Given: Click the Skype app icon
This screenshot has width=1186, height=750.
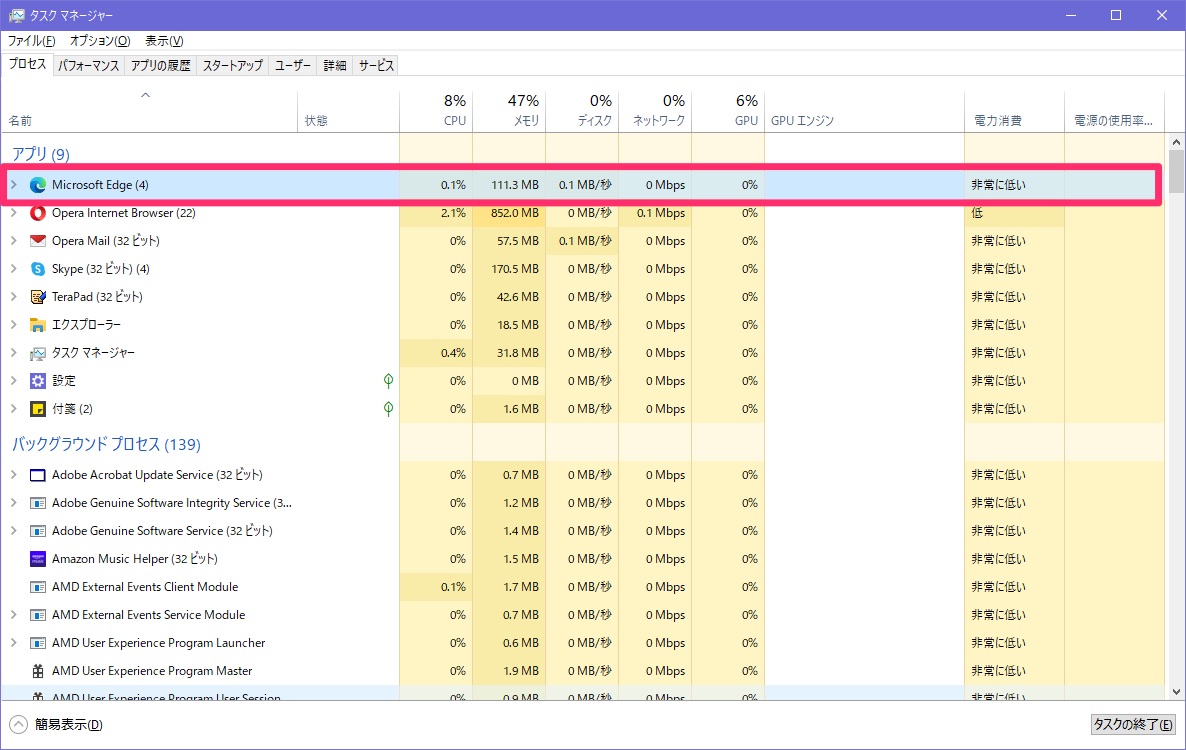Looking at the screenshot, I should 38,268.
